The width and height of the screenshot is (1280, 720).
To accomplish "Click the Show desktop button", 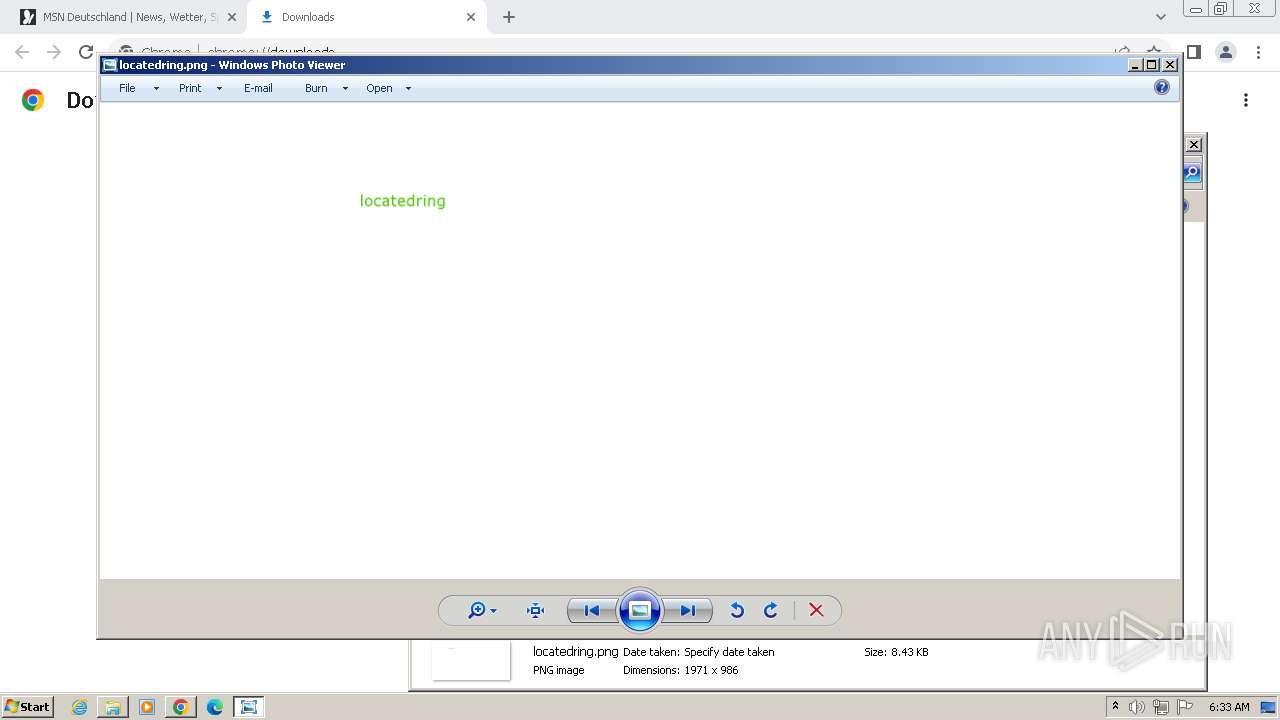I will (1268, 707).
